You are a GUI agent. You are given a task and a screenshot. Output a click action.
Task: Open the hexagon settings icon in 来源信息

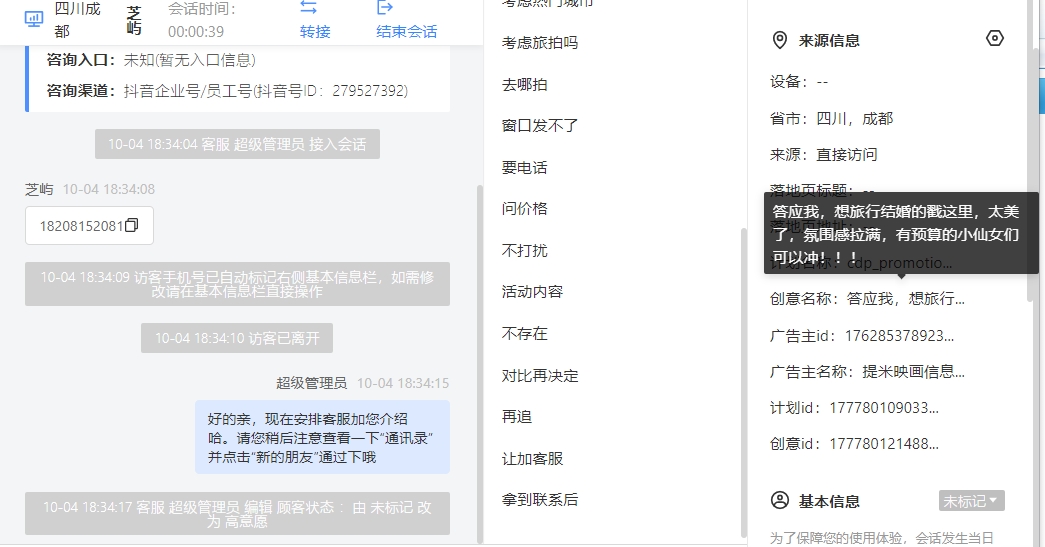[x=994, y=39]
